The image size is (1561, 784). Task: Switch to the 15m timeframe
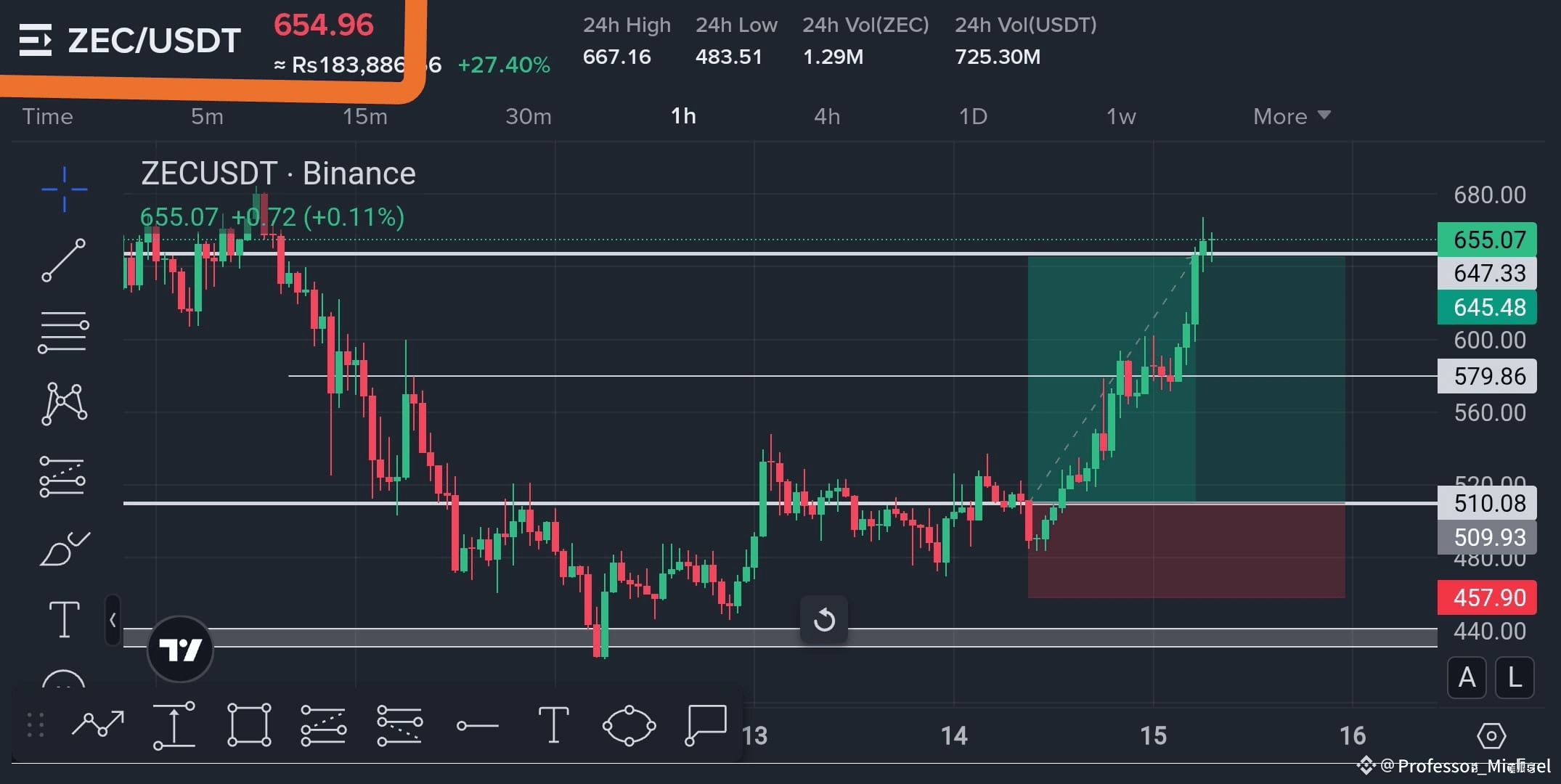(x=365, y=116)
